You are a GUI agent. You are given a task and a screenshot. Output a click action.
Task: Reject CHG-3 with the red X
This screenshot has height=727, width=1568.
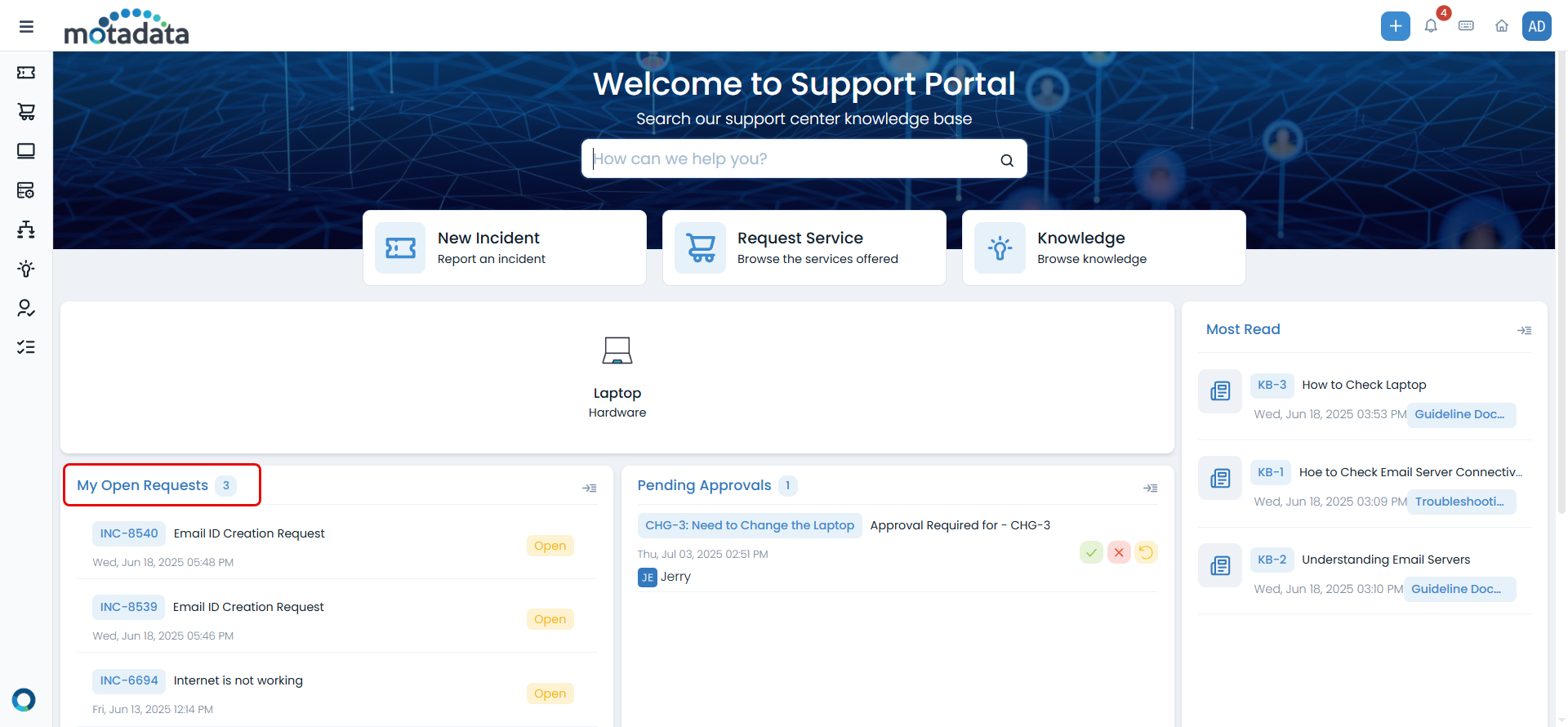pos(1119,553)
